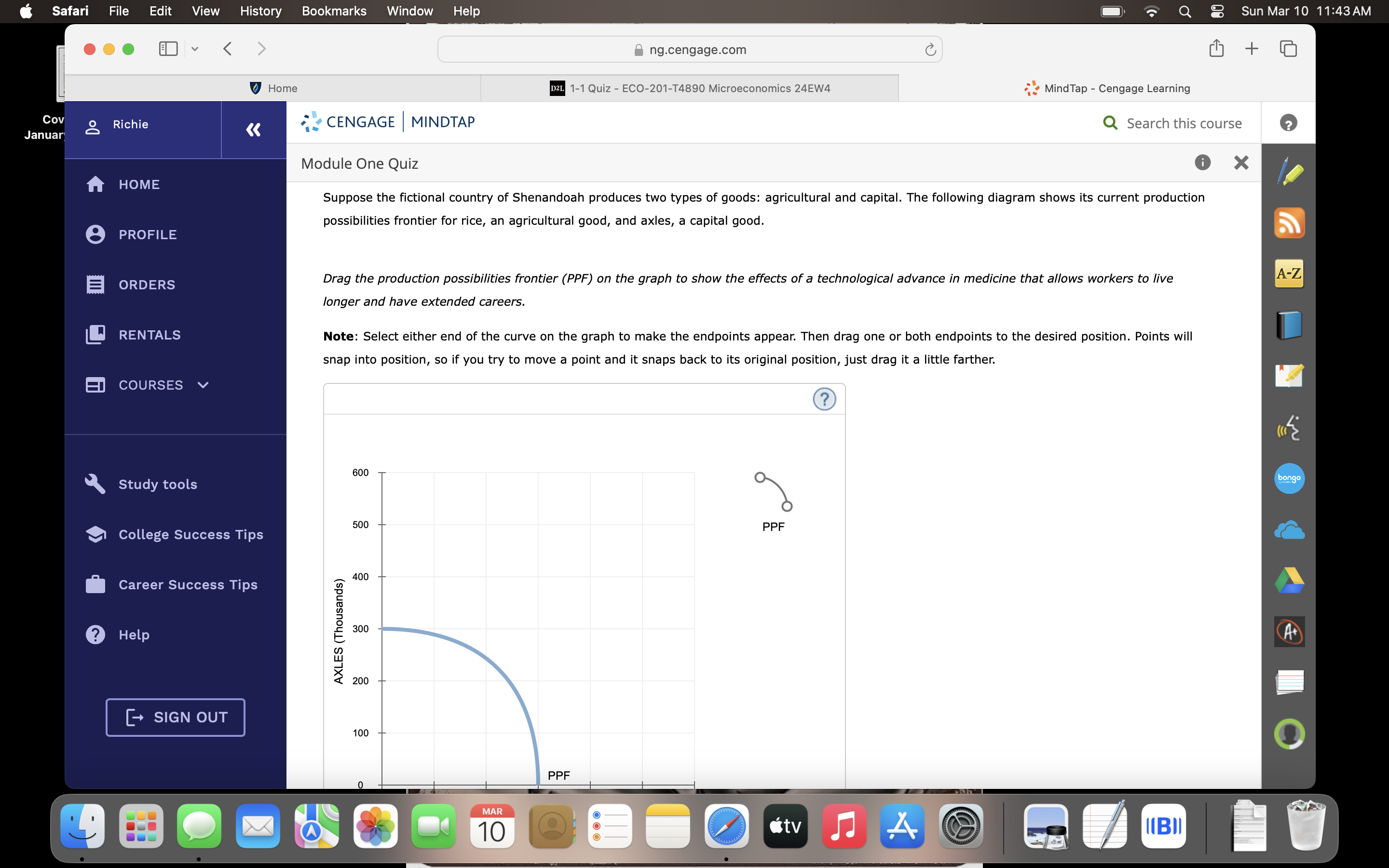Open the Flashcards tool
Viewport: 1389px width, 868px height.
1290,682
